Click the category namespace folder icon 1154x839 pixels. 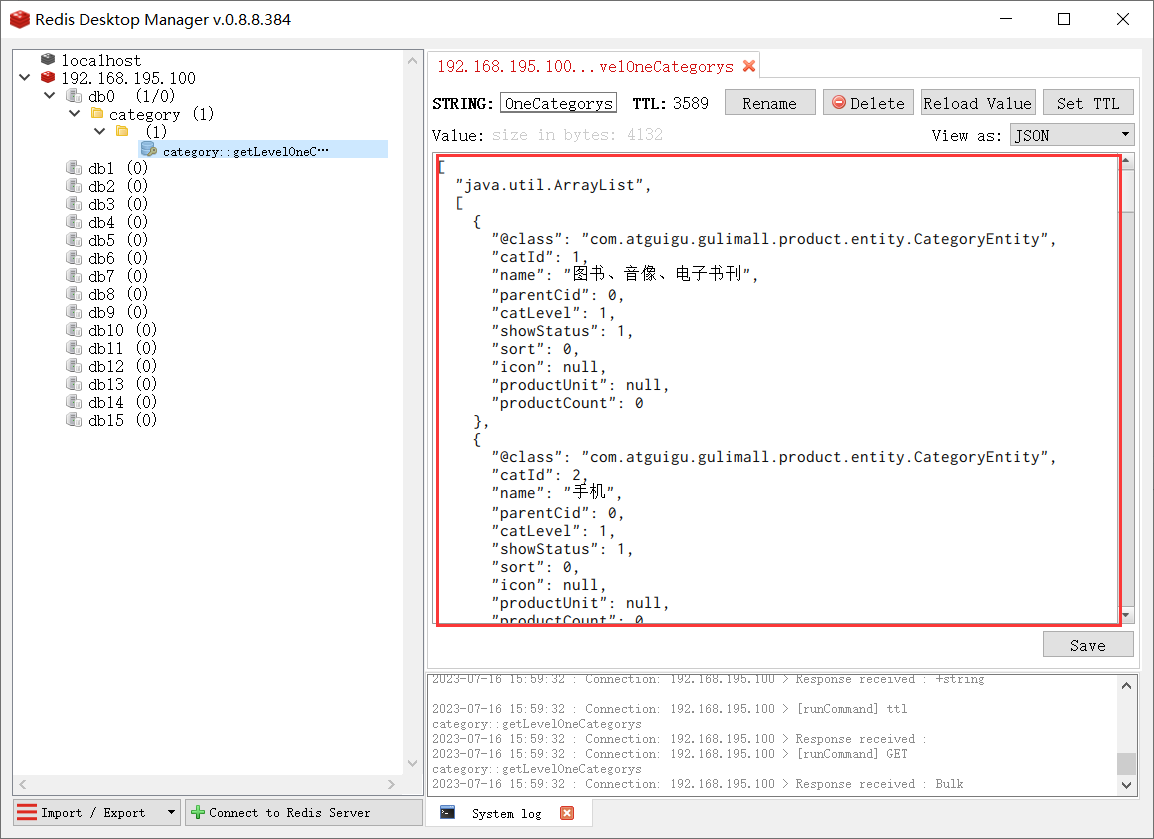pos(97,114)
